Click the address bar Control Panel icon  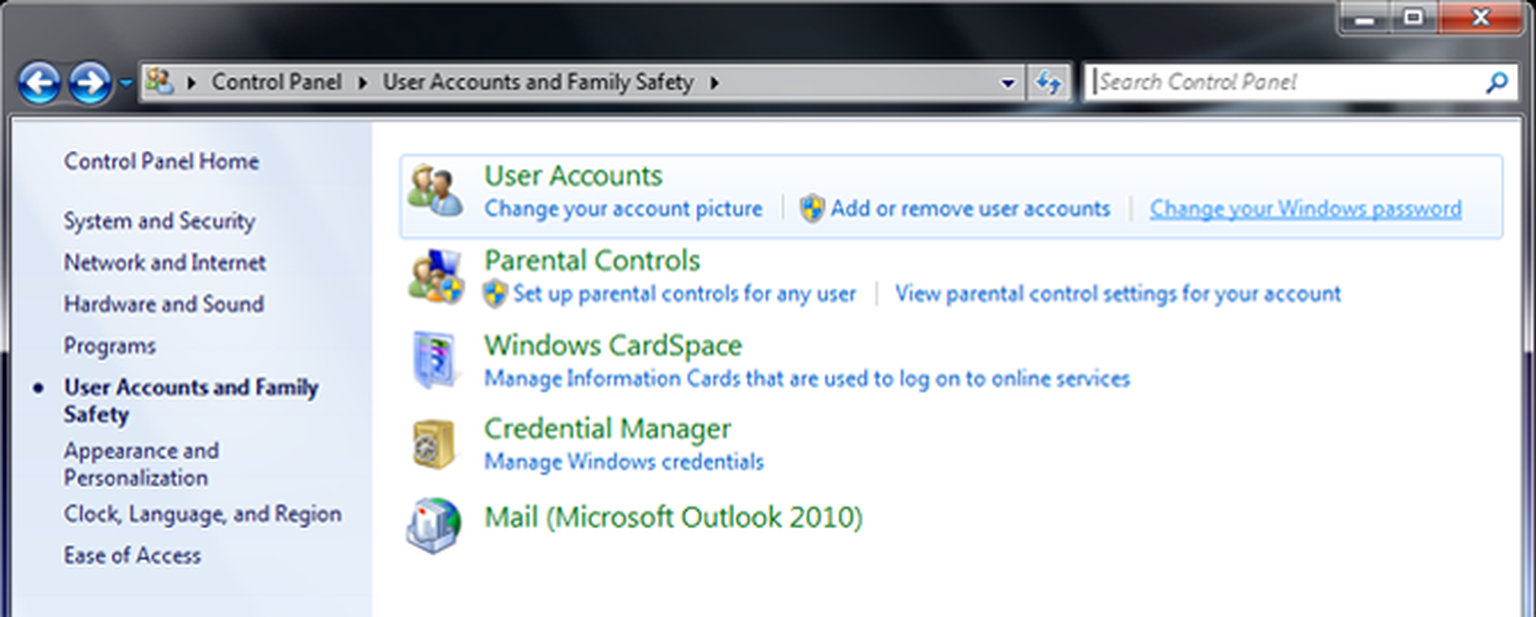coord(160,82)
